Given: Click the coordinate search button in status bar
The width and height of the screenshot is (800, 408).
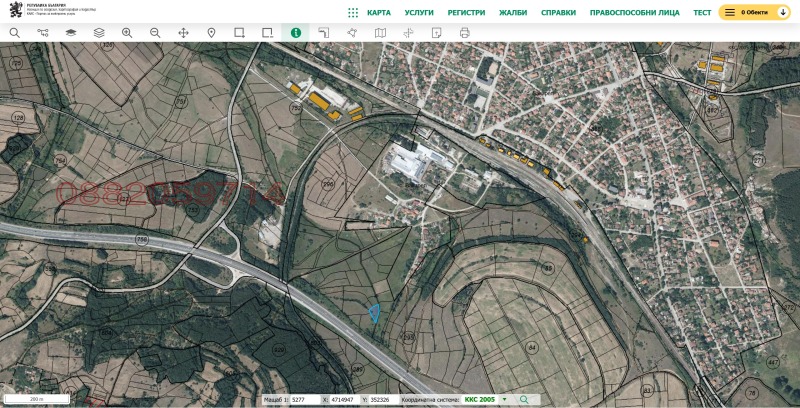Looking at the screenshot, I should [523, 400].
